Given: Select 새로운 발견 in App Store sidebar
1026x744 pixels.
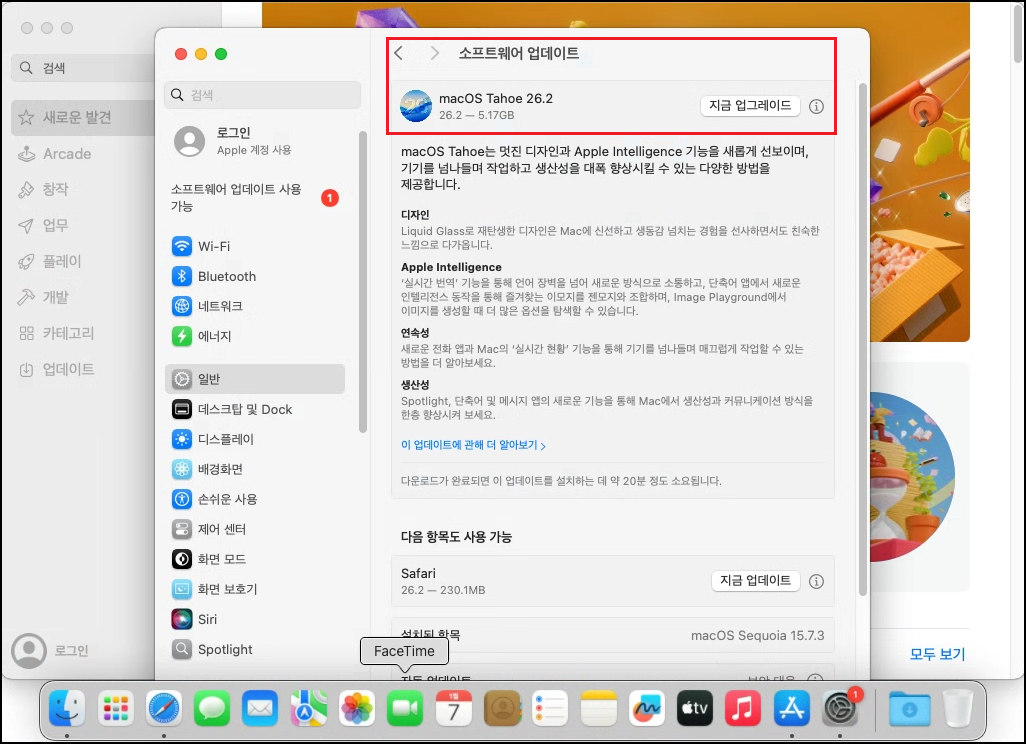Looking at the screenshot, I should click(83, 118).
